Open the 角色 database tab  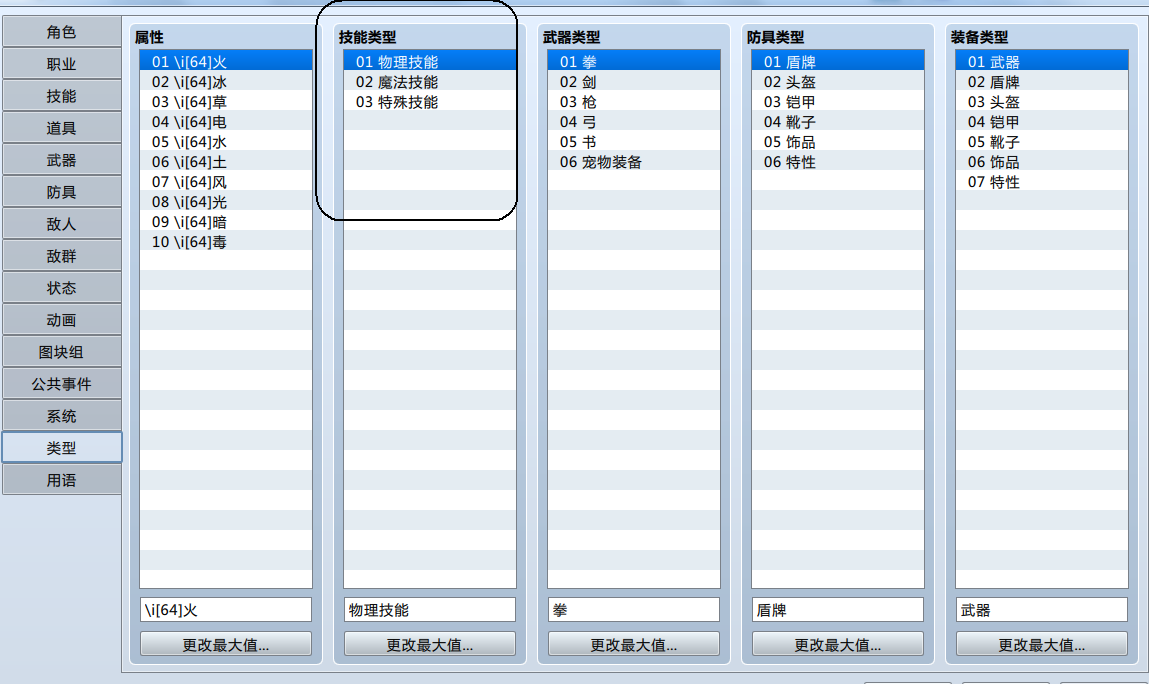pos(62,32)
